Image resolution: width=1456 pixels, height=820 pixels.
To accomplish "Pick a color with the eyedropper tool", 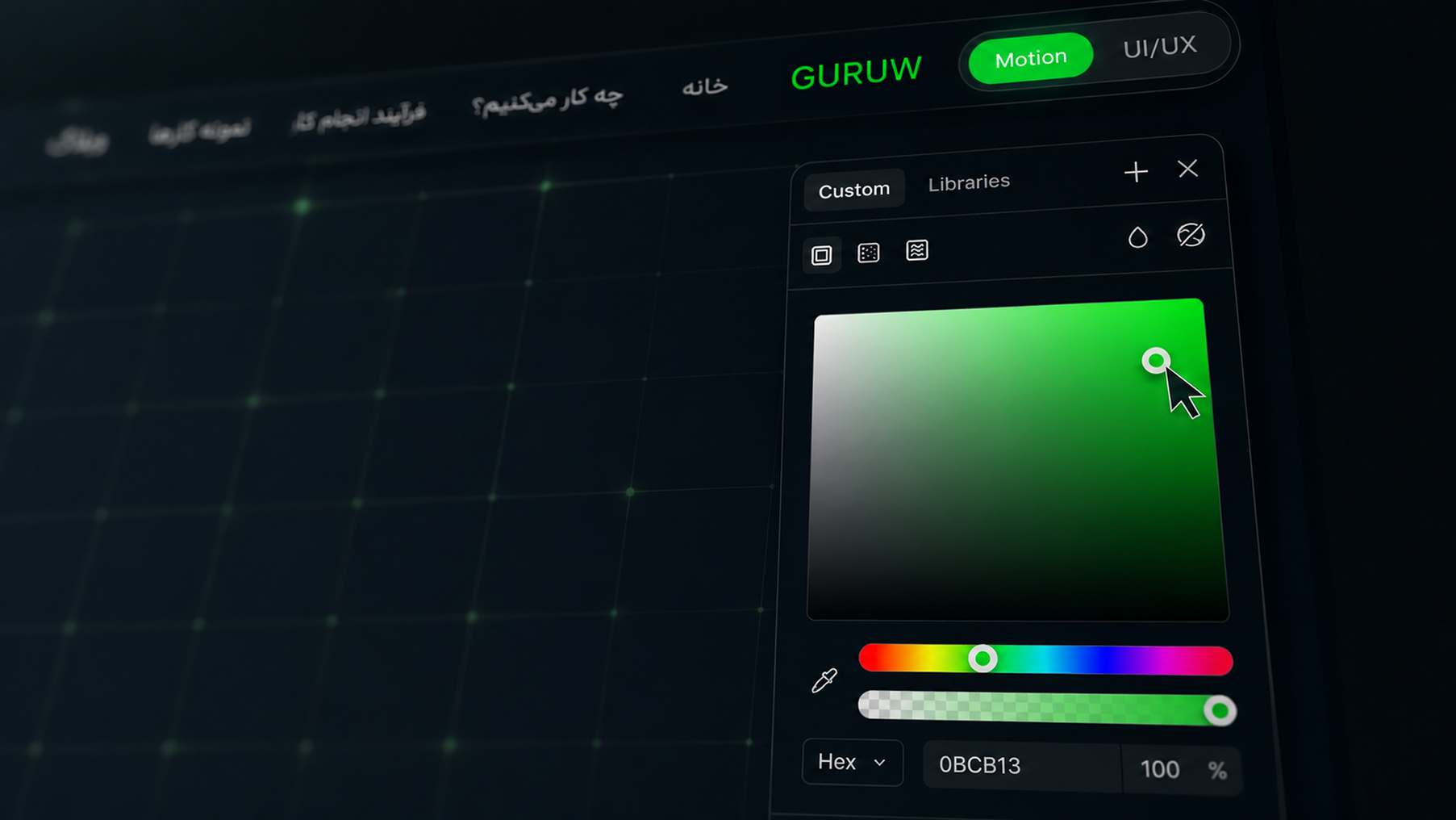I will [824, 680].
